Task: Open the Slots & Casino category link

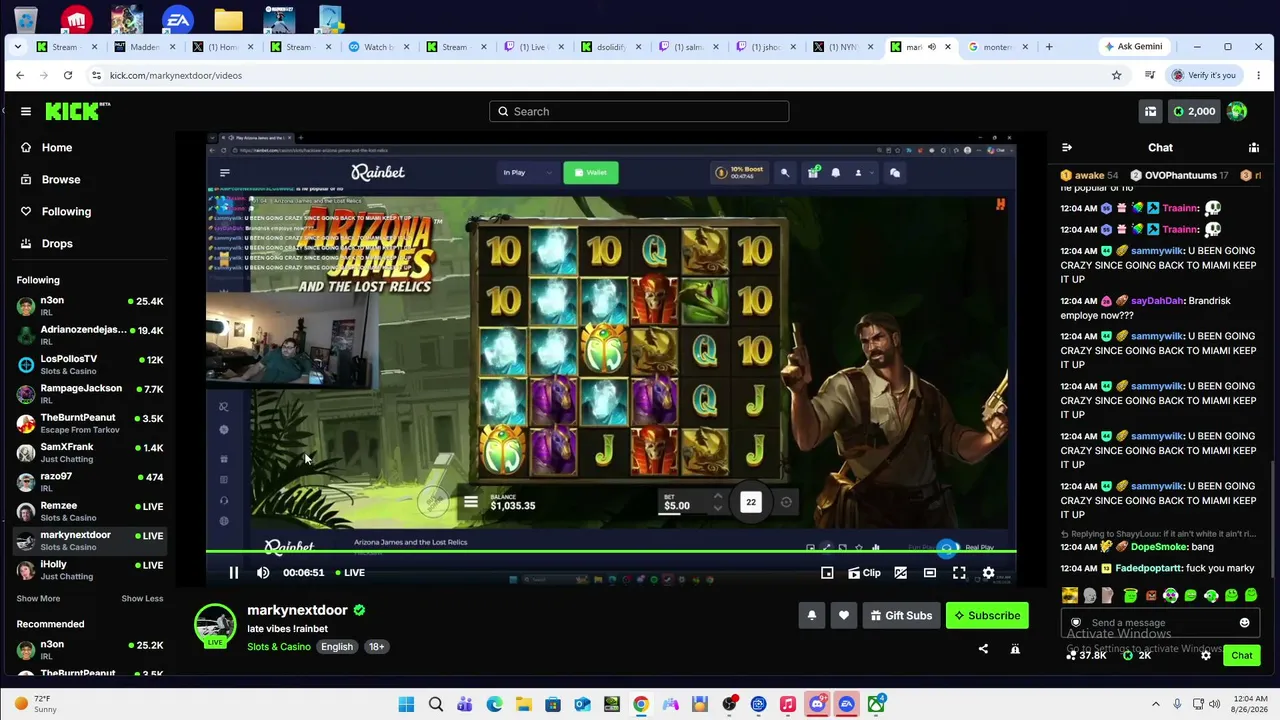Action: point(279,647)
